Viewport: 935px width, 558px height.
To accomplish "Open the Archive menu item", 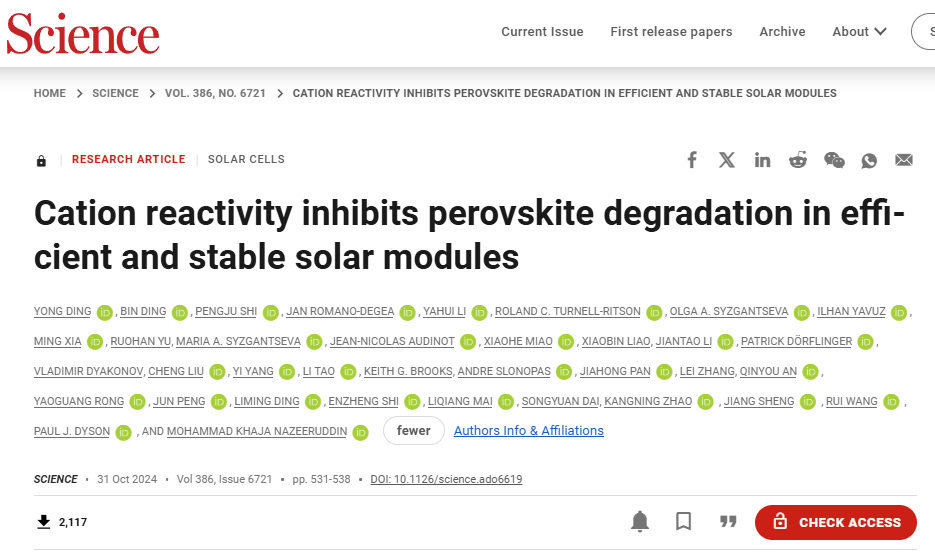I will (782, 32).
